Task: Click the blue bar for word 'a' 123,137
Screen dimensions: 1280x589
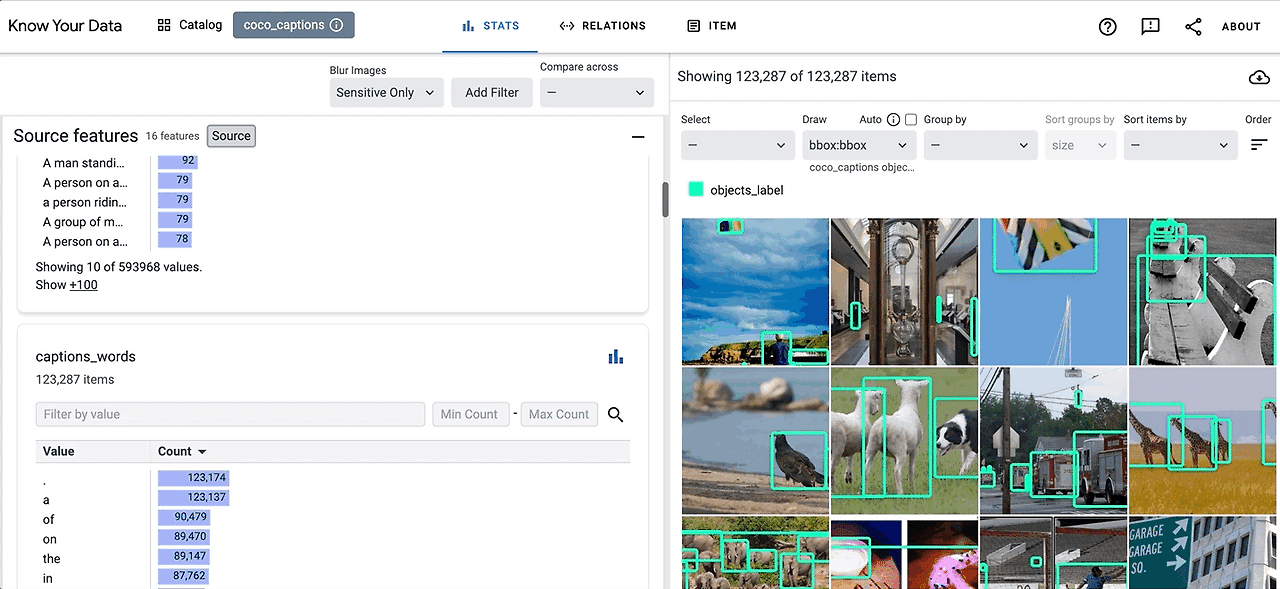Action: click(193, 497)
